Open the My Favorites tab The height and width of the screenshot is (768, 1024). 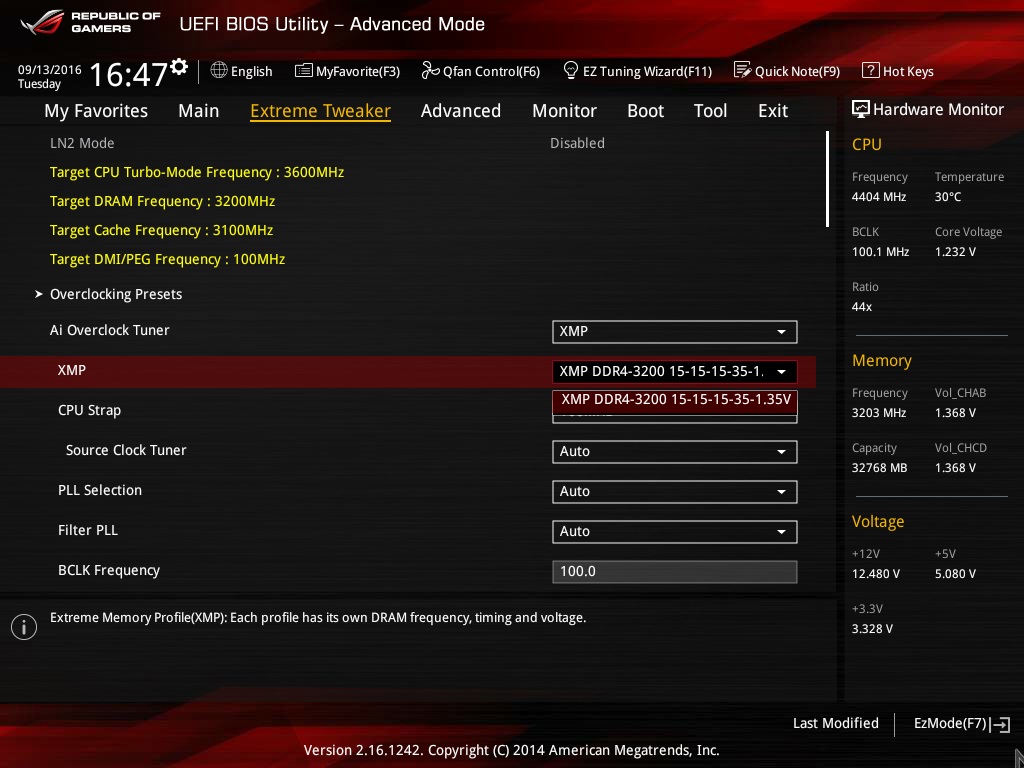point(96,111)
